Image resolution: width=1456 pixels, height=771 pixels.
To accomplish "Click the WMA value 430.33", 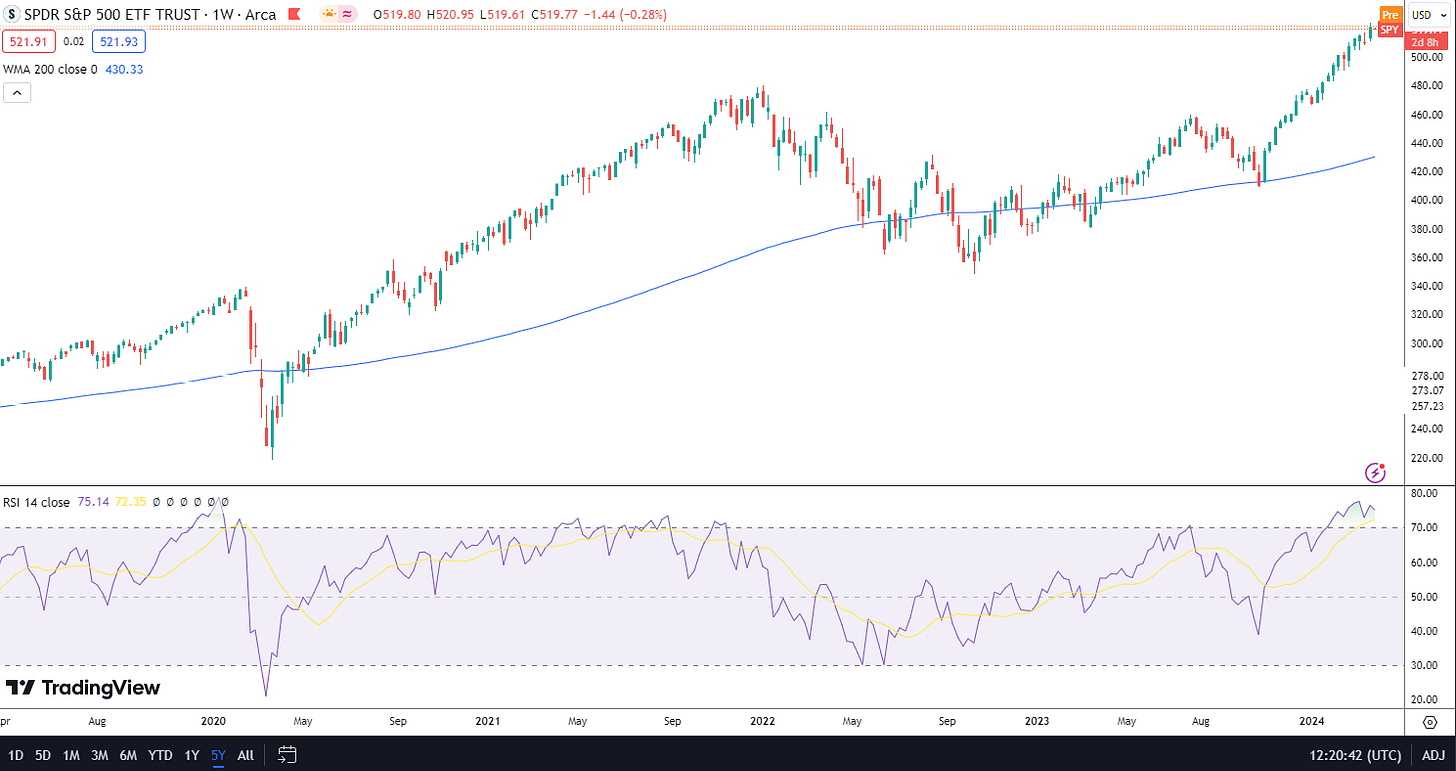I will click(125, 69).
